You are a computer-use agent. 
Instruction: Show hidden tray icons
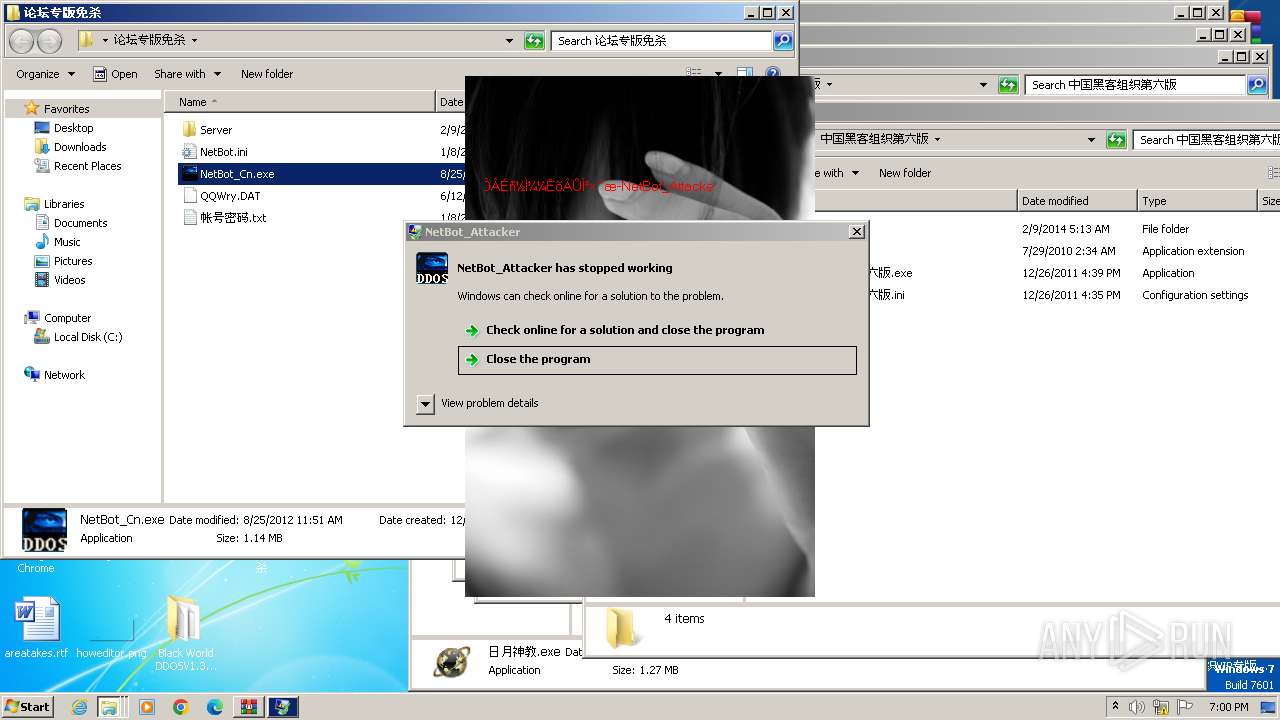pyautogui.click(x=1115, y=707)
